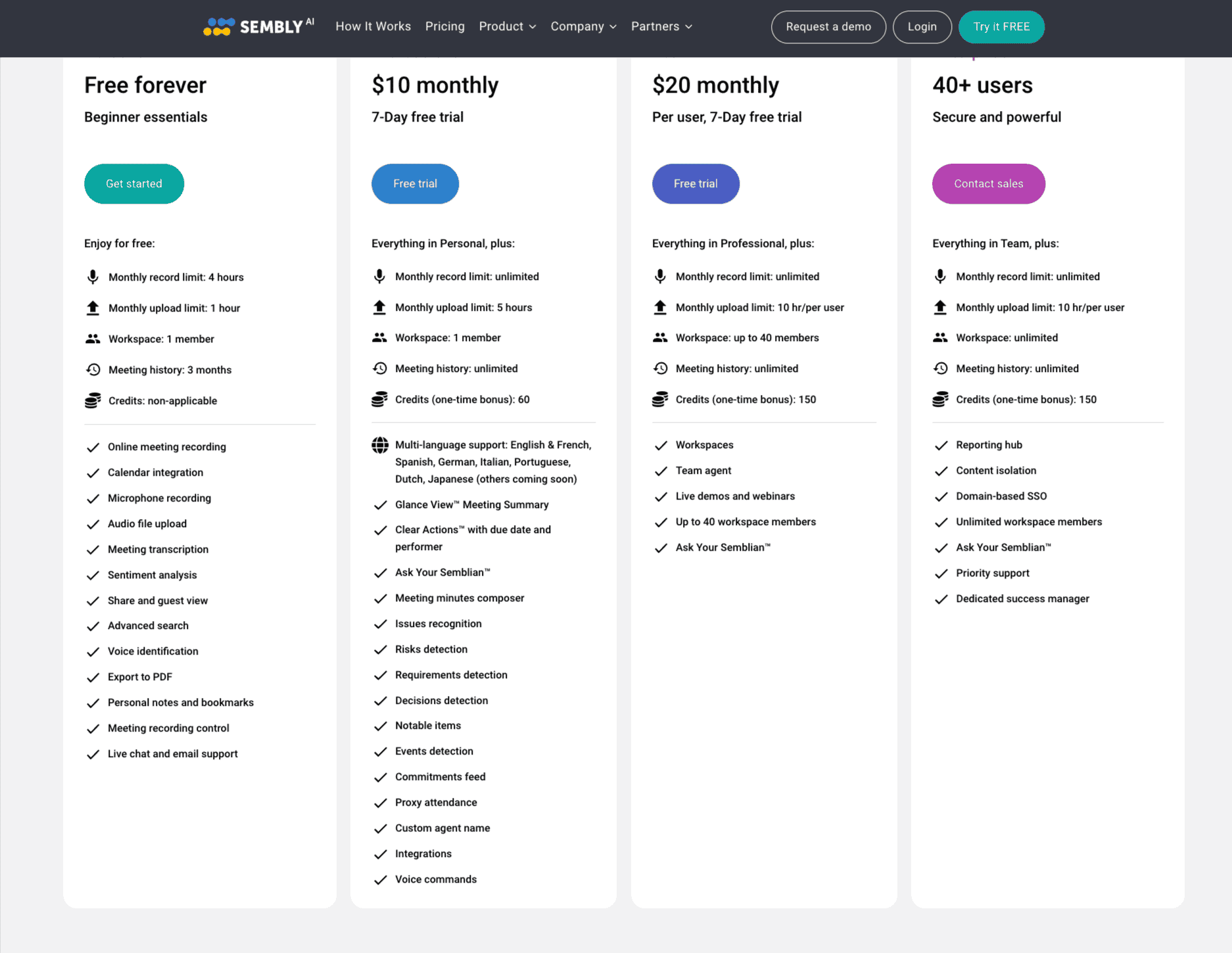Click the Get started button
The width and height of the screenshot is (1232, 953).
[133, 184]
